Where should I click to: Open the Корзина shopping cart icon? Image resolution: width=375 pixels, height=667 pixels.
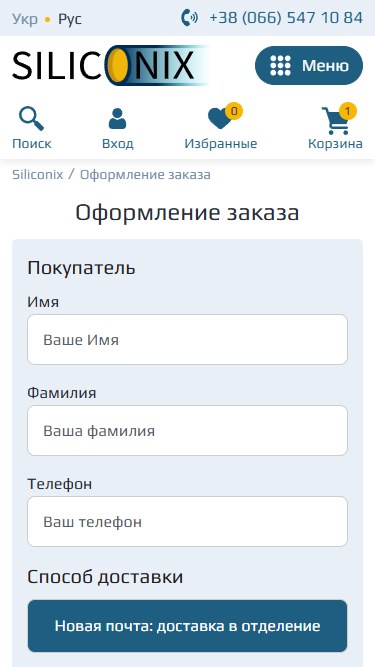coord(335,121)
